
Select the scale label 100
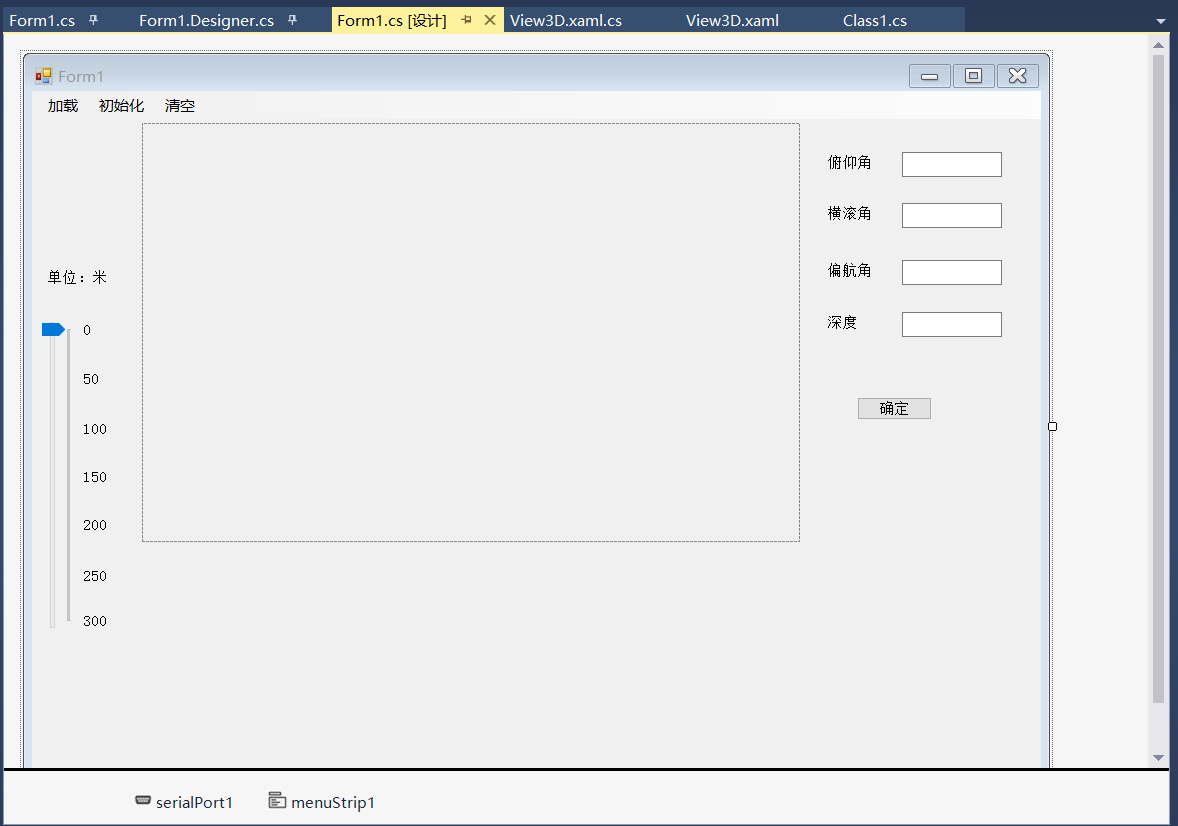(95, 429)
